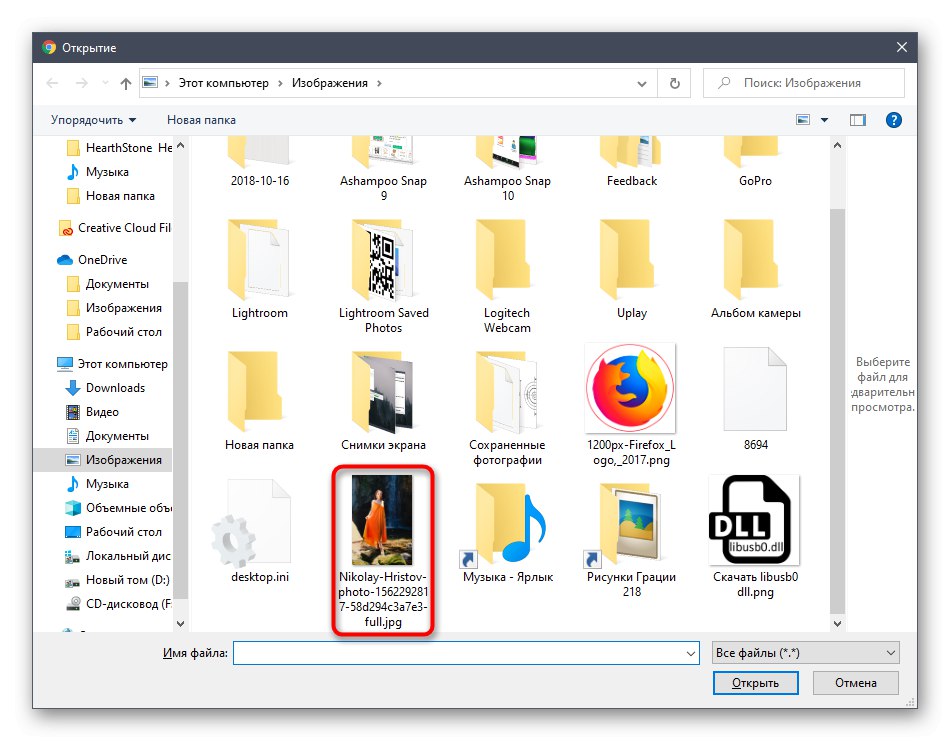Expand chevron after Изображения in address bar

(379, 83)
